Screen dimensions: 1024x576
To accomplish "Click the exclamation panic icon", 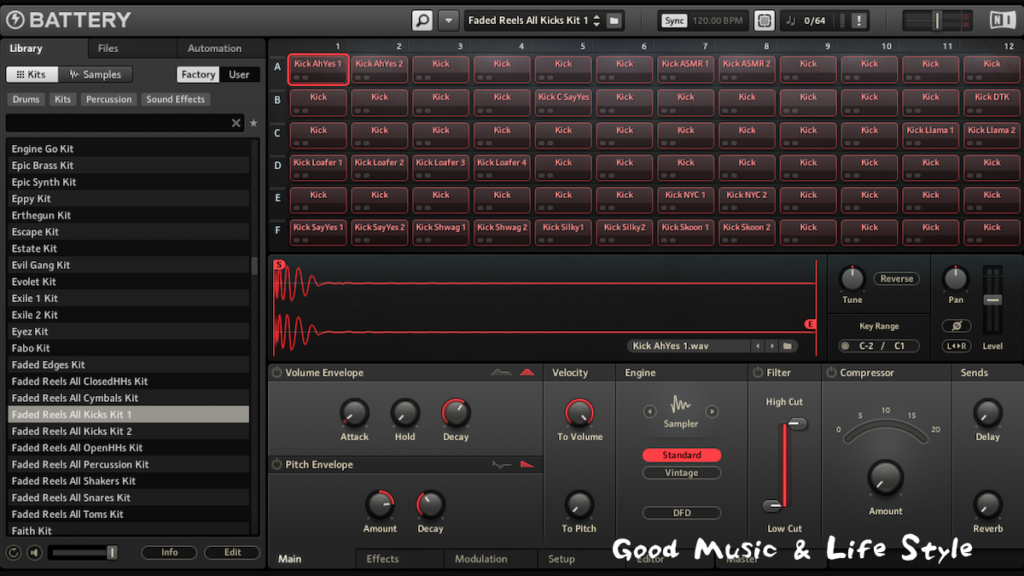I will (859, 20).
